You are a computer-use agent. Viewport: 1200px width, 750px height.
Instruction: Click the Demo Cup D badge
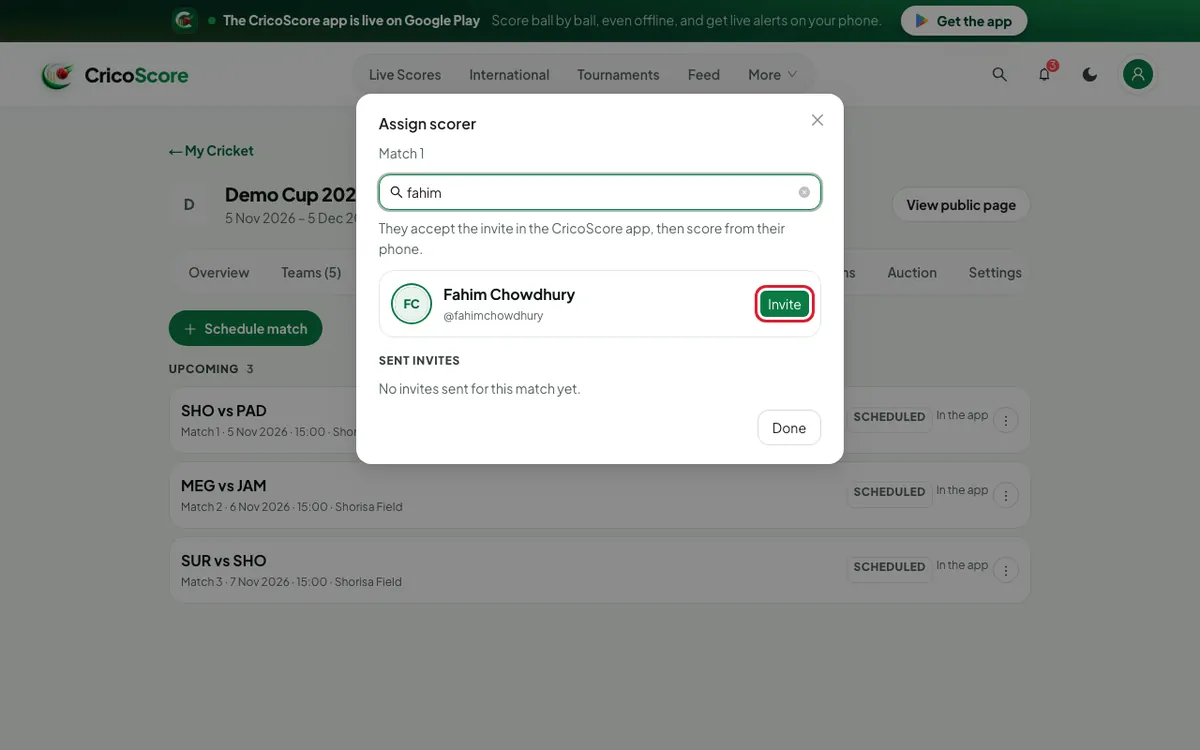pos(189,204)
